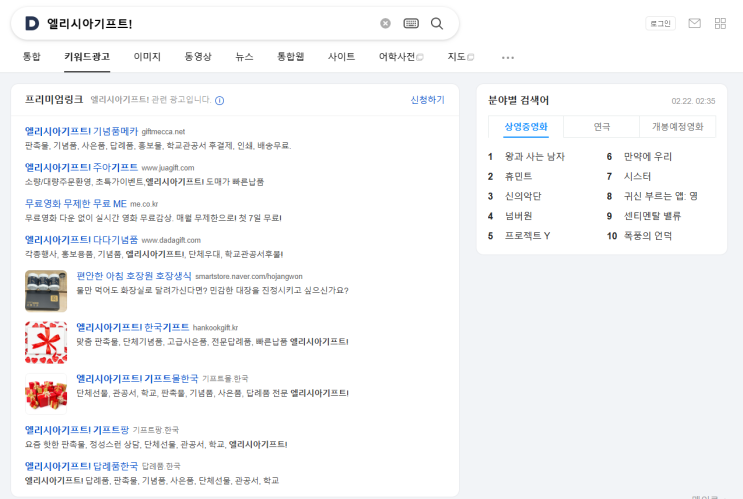Switch to the 개봉예정영화 tab
Viewport: 743px width, 499px height.
[678, 127]
